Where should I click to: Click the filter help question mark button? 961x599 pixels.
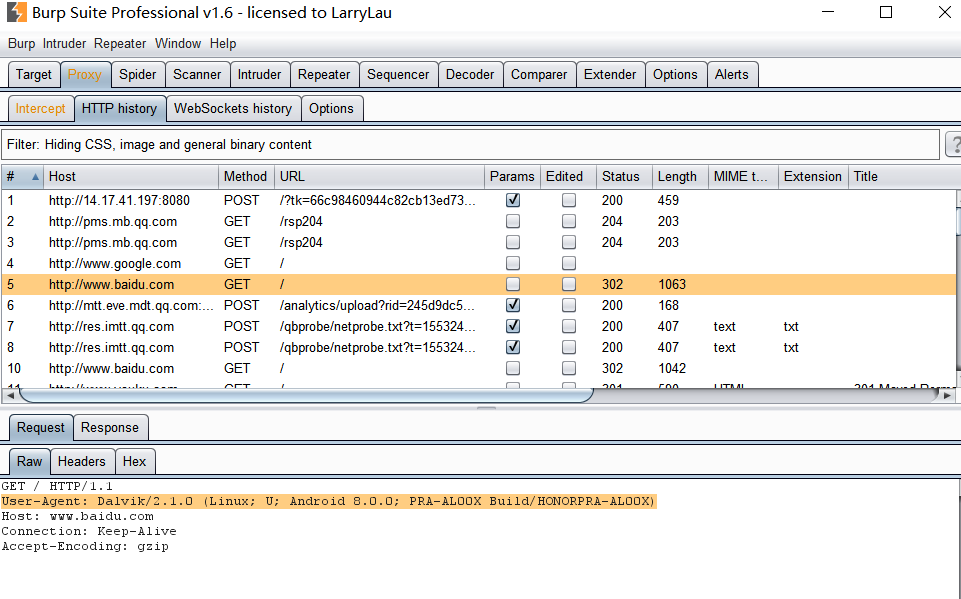coord(954,145)
